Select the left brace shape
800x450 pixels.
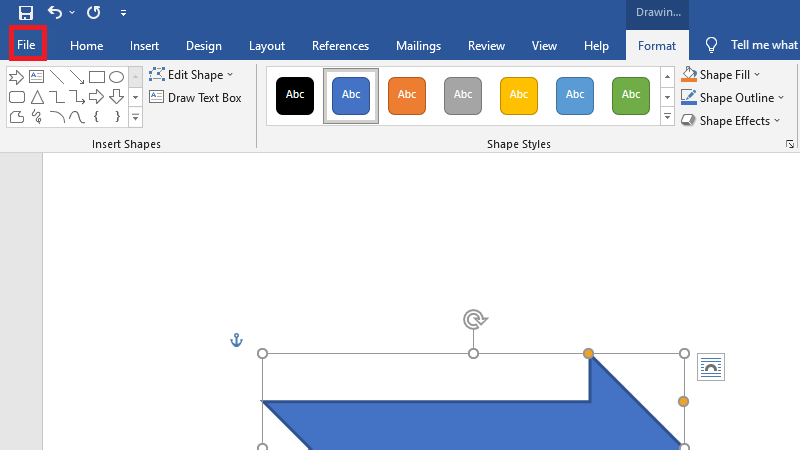click(96, 117)
